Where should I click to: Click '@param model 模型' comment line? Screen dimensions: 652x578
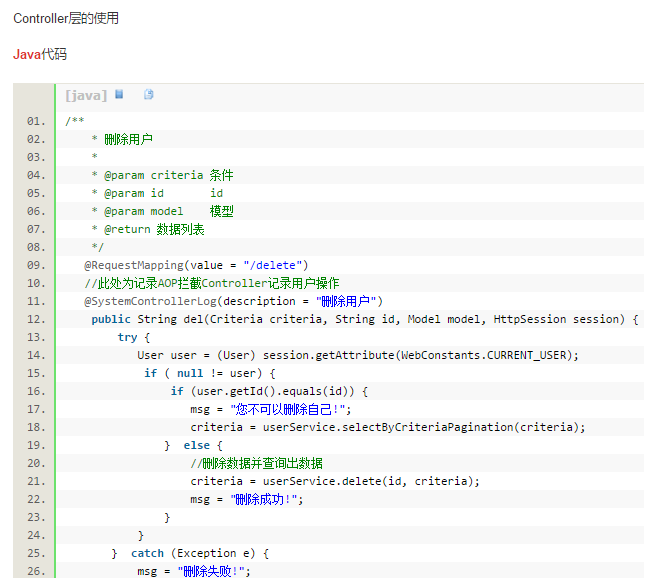point(163,211)
